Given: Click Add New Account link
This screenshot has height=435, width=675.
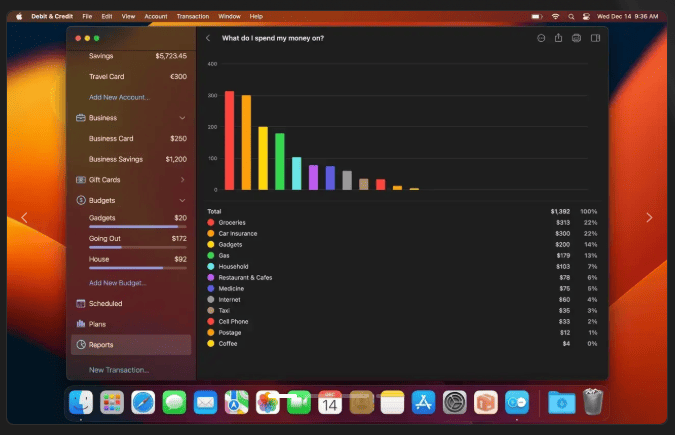Looking at the screenshot, I should 119,97.
